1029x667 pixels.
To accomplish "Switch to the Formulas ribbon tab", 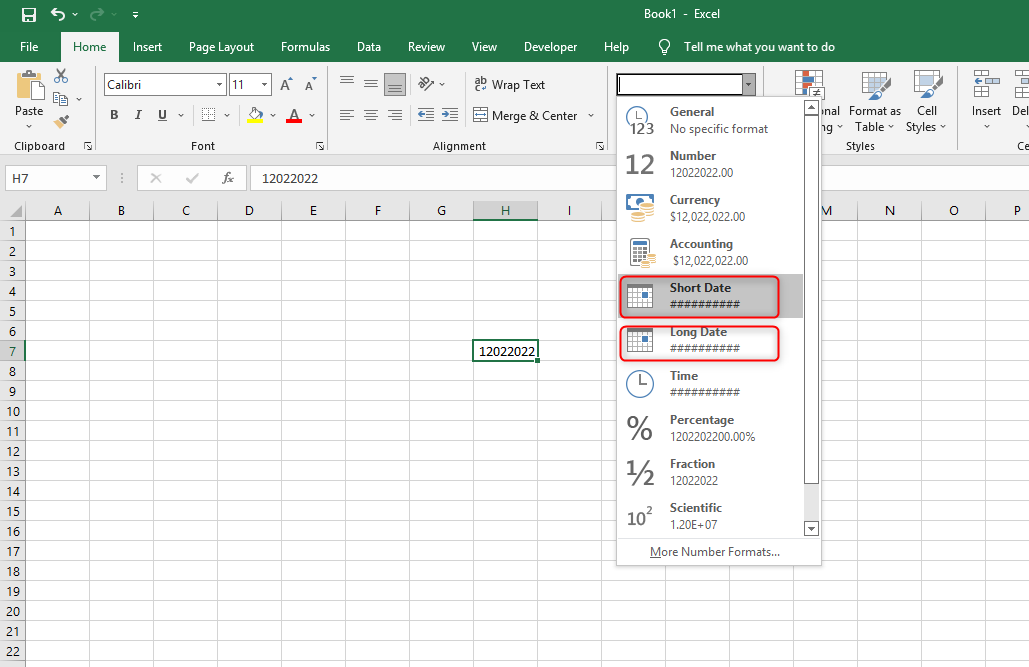I will (305, 47).
